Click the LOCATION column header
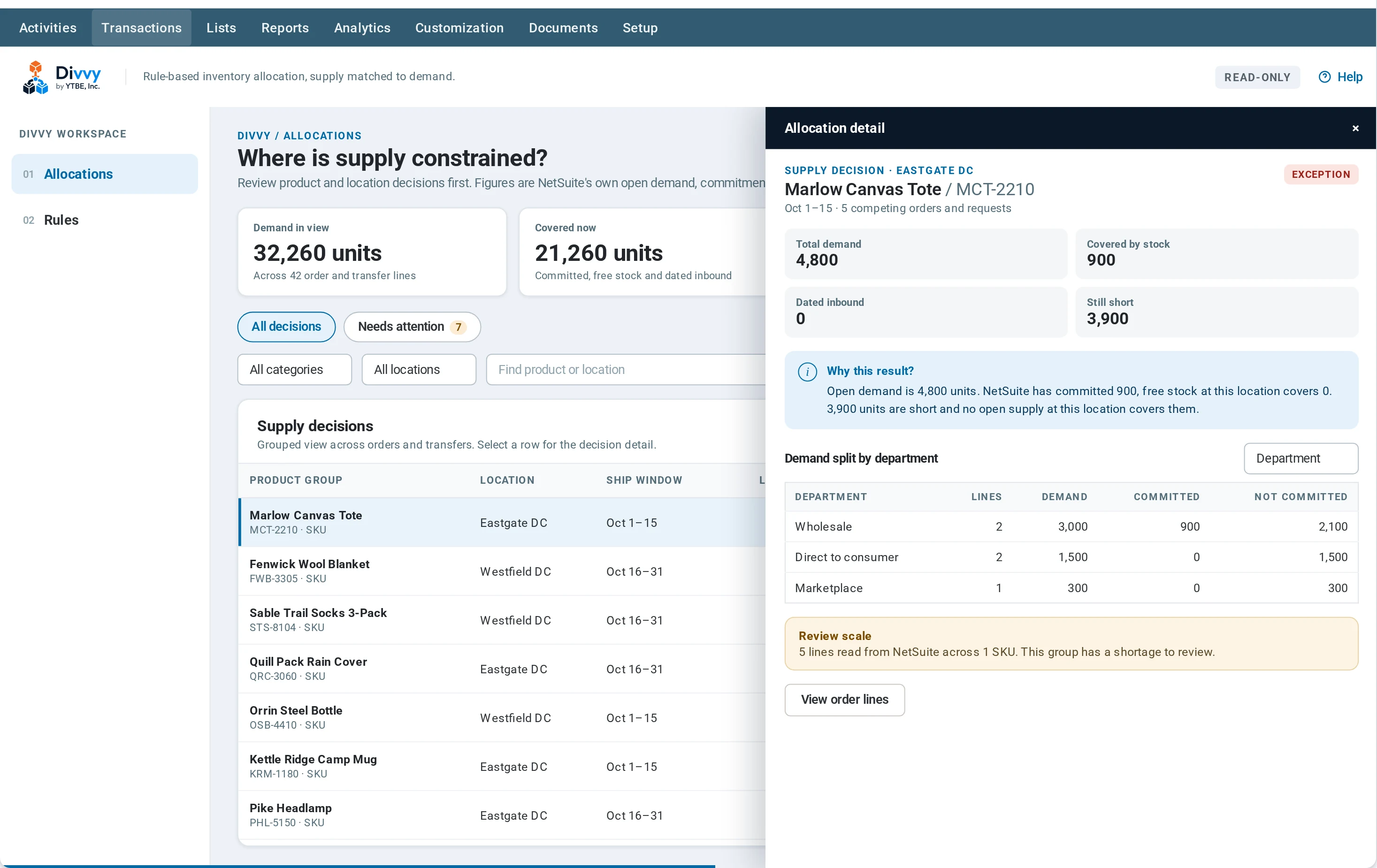This screenshot has width=1377, height=868. (507, 480)
